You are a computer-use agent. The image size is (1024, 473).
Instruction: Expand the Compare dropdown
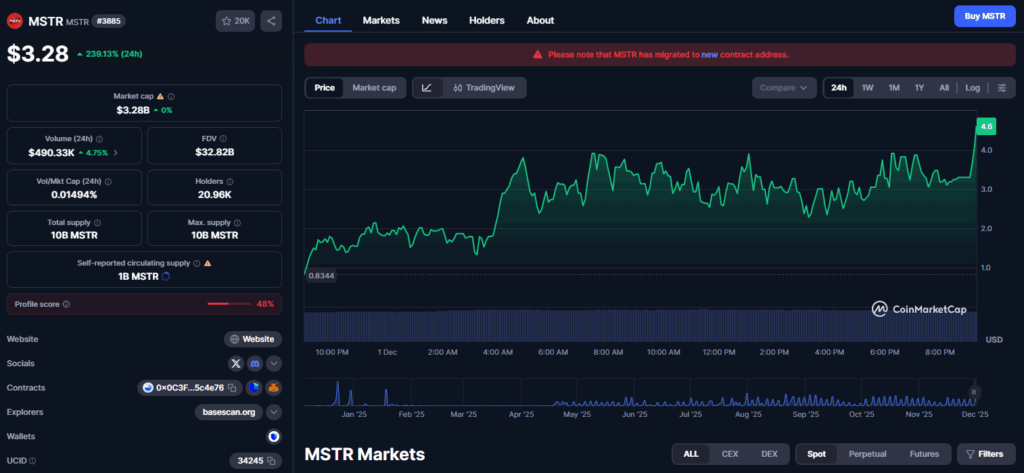click(783, 88)
